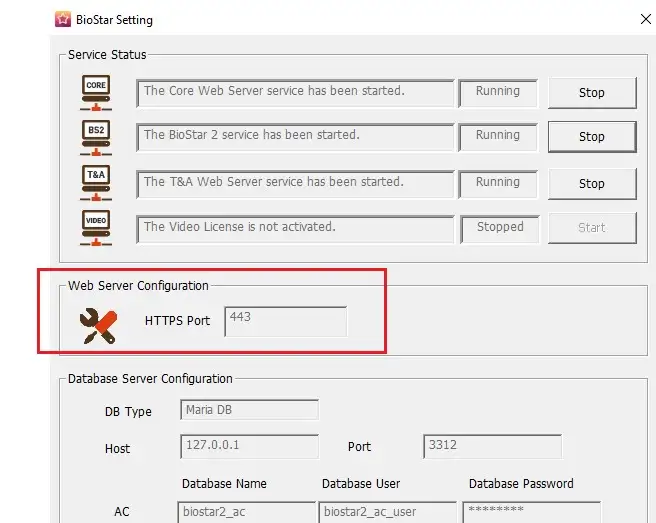The width and height of the screenshot is (656, 523).
Task: Stop the T&A Web Server service
Action: coord(592,184)
